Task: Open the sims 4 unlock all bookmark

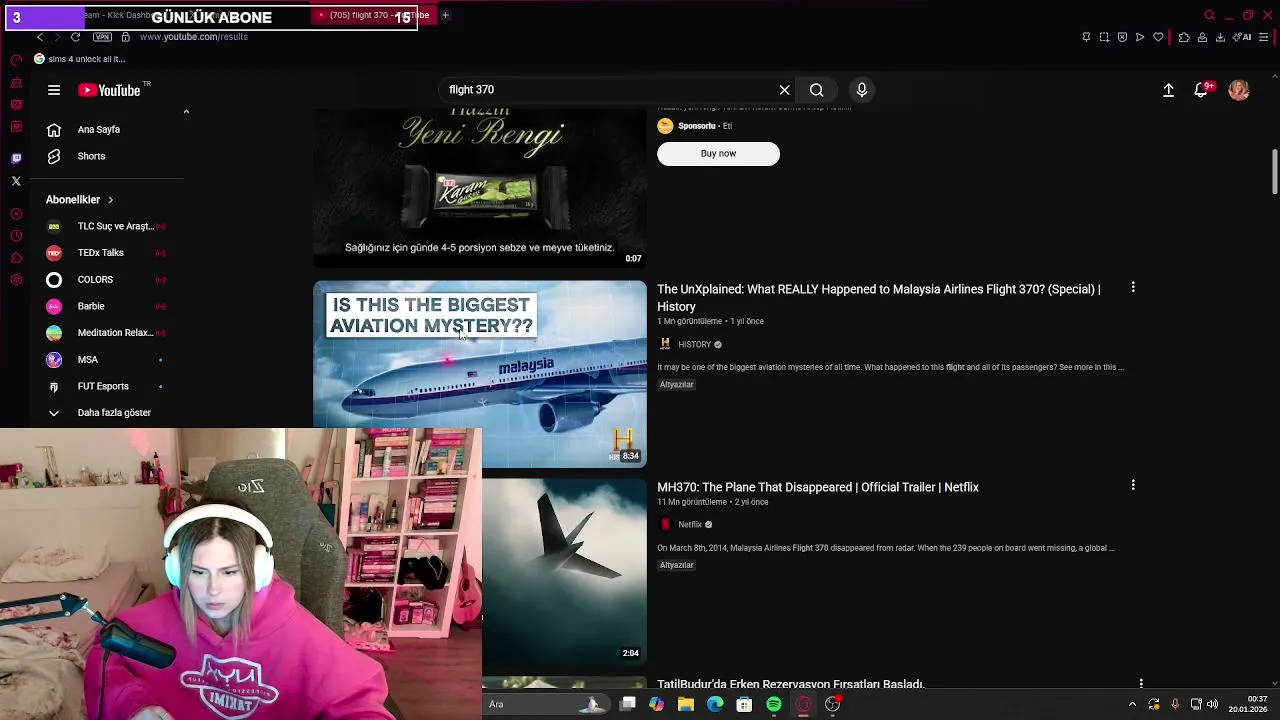Action: click(80, 59)
